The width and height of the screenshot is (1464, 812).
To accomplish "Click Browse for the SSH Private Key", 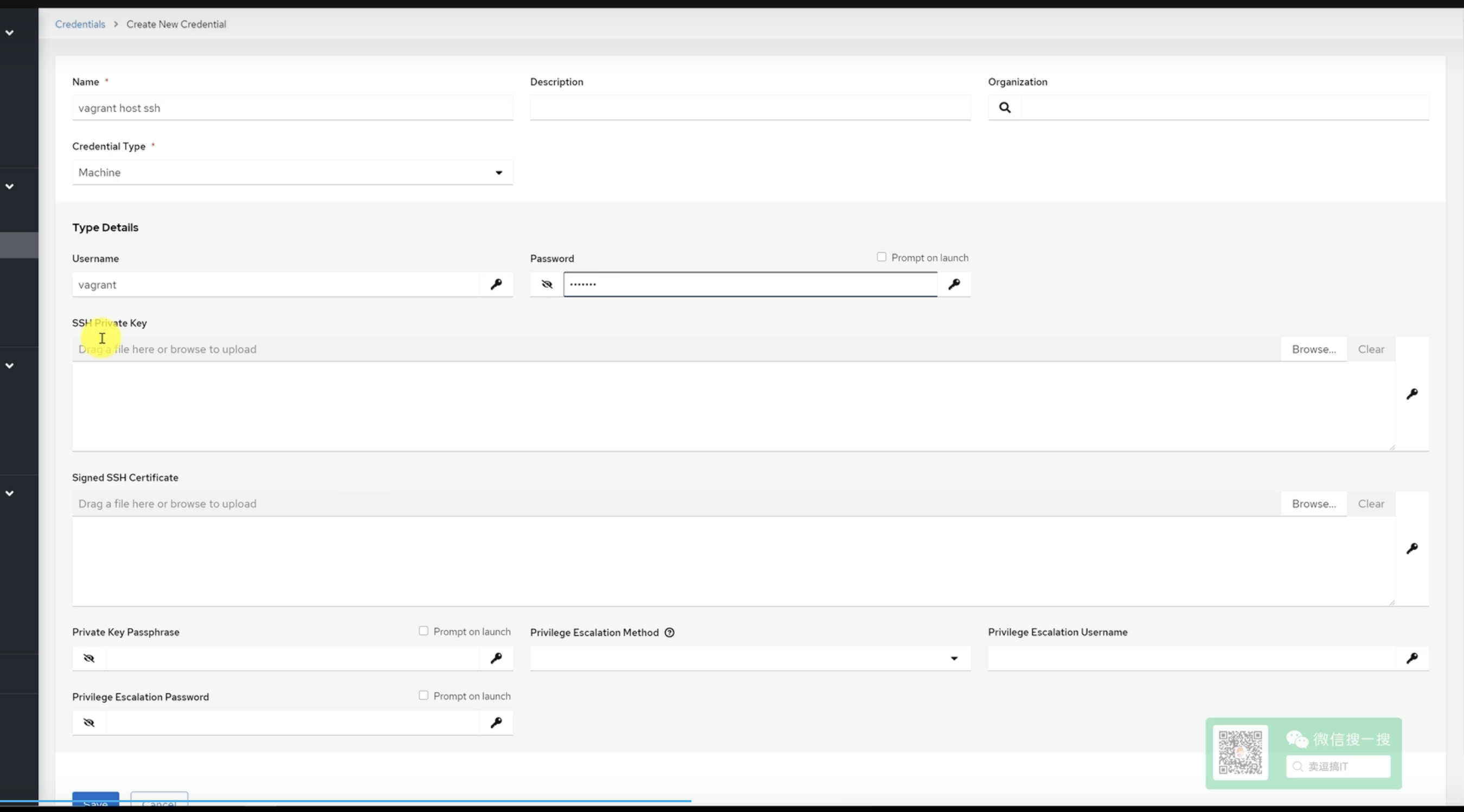I will (x=1313, y=349).
